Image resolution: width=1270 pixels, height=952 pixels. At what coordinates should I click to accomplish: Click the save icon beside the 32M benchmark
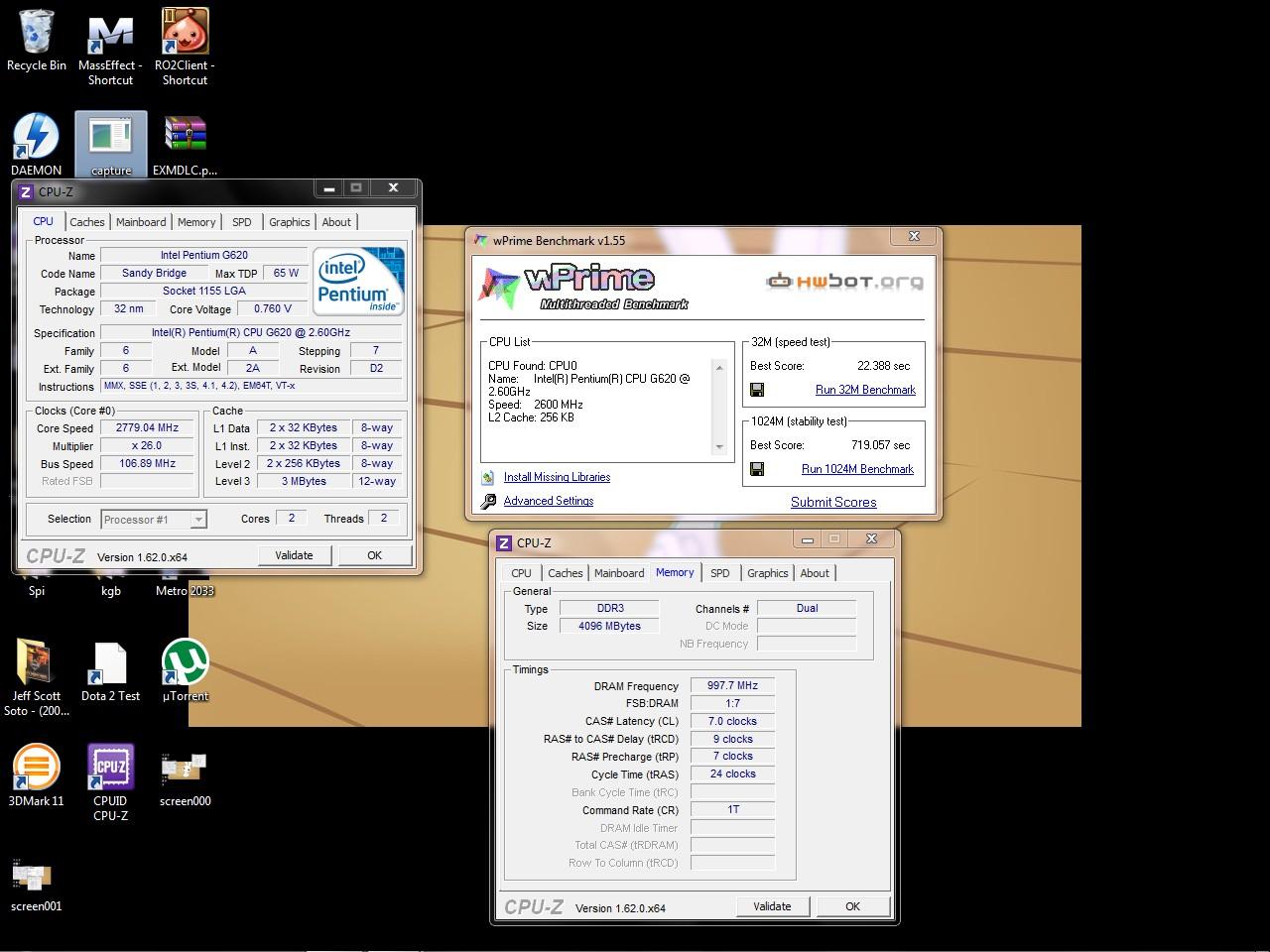point(757,390)
